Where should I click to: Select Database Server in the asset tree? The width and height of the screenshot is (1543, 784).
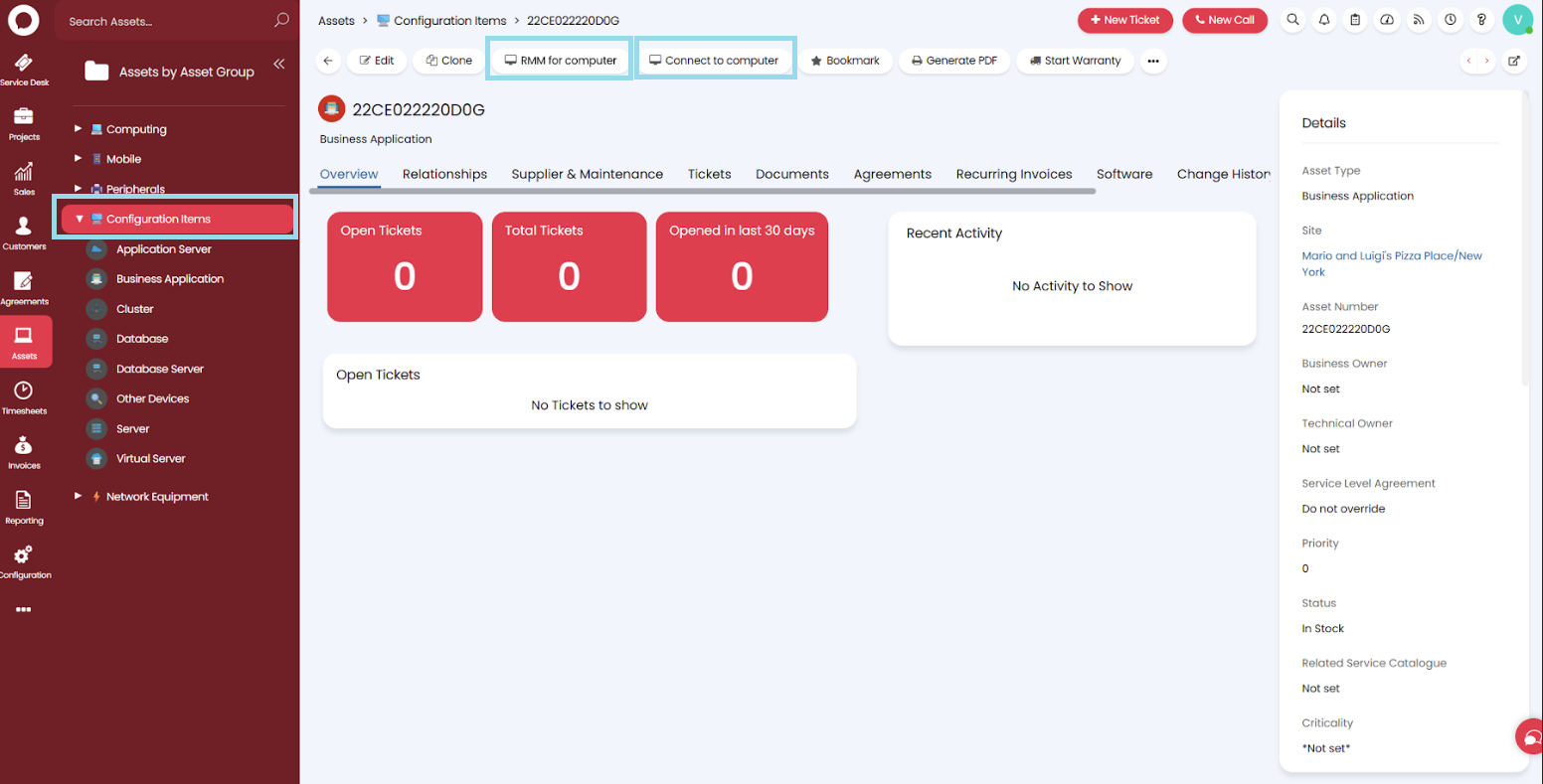159,369
